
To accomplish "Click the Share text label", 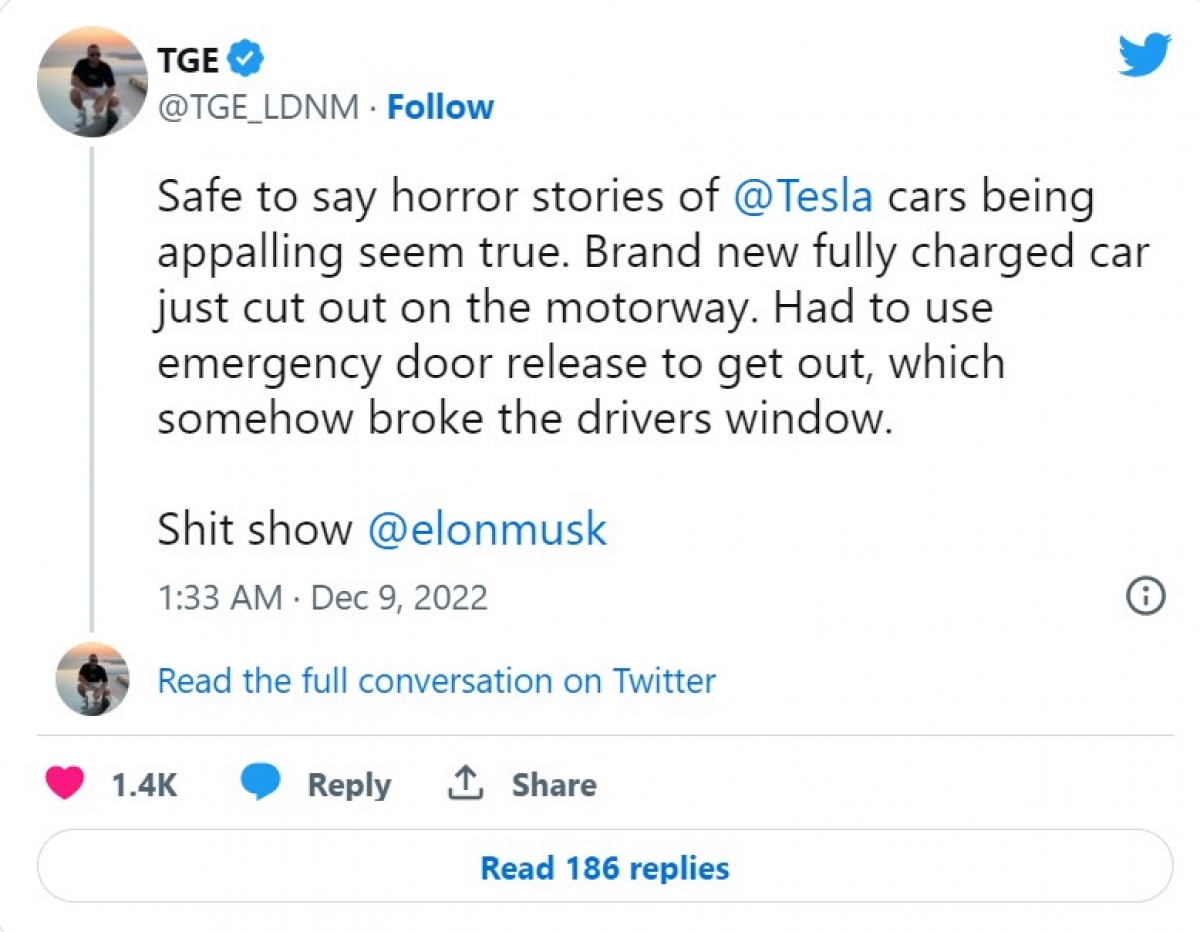I will coord(554,785).
